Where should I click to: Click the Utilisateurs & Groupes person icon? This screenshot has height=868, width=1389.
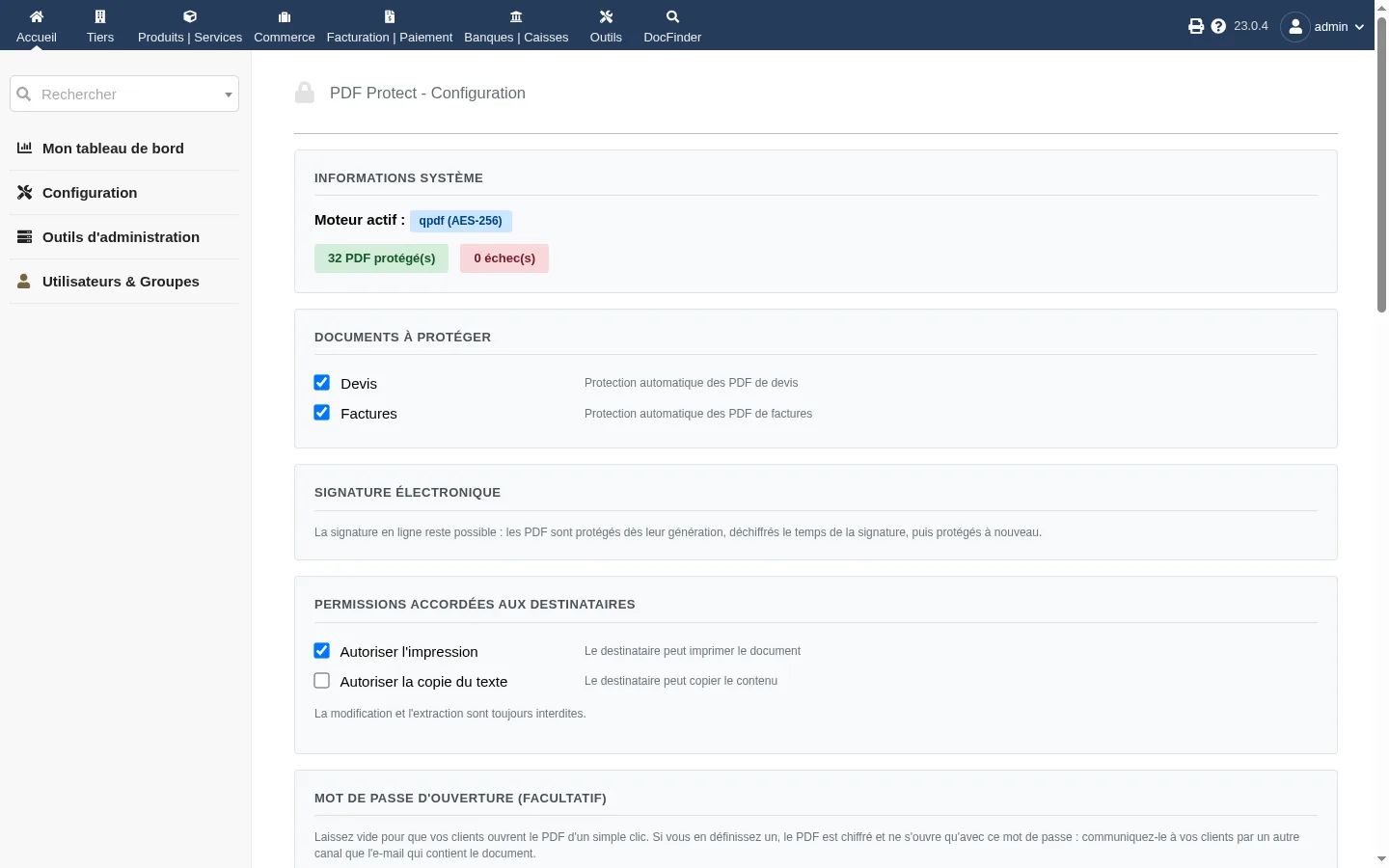tap(24, 281)
